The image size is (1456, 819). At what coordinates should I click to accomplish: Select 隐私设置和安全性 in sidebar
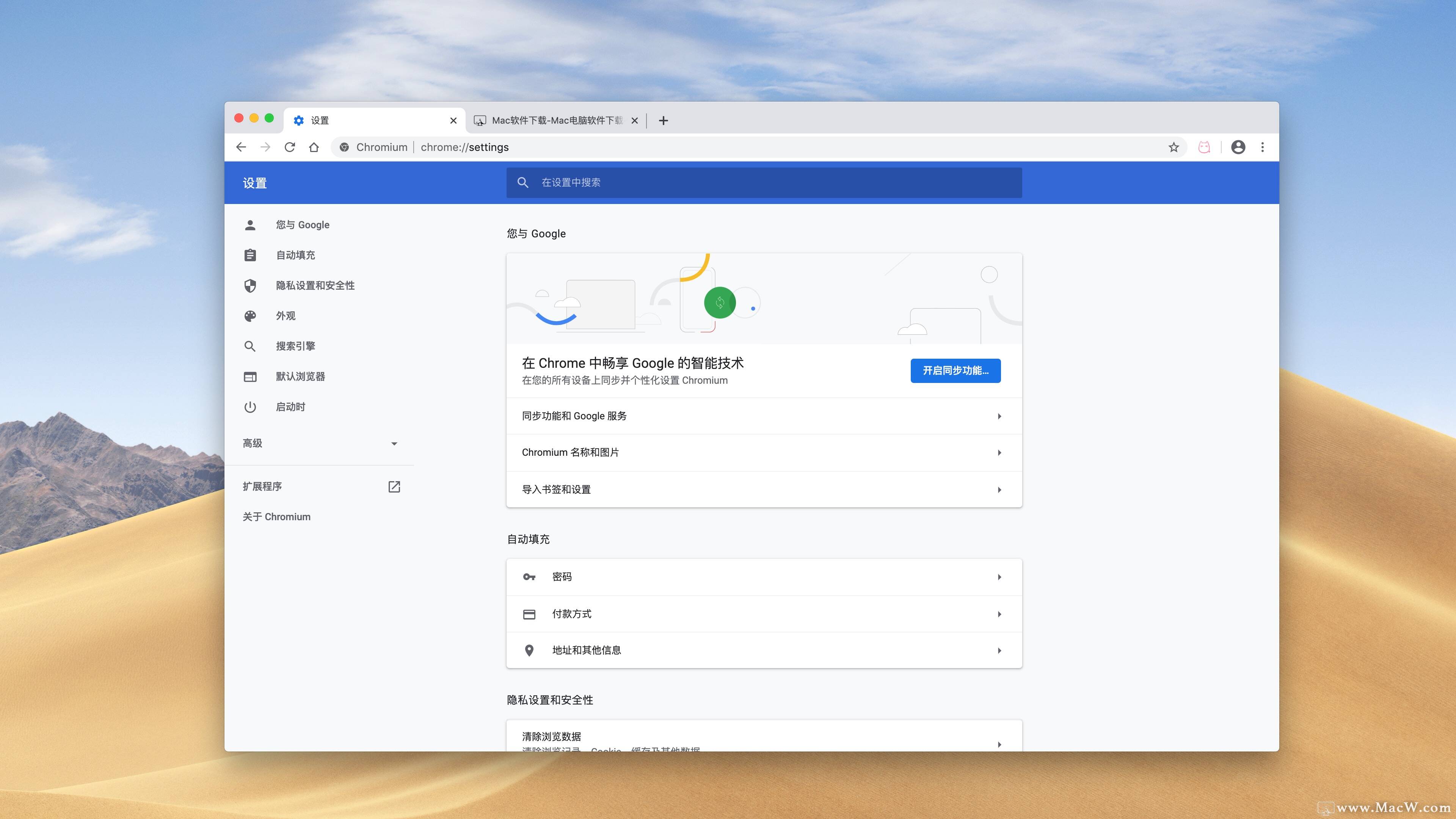(315, 286)
